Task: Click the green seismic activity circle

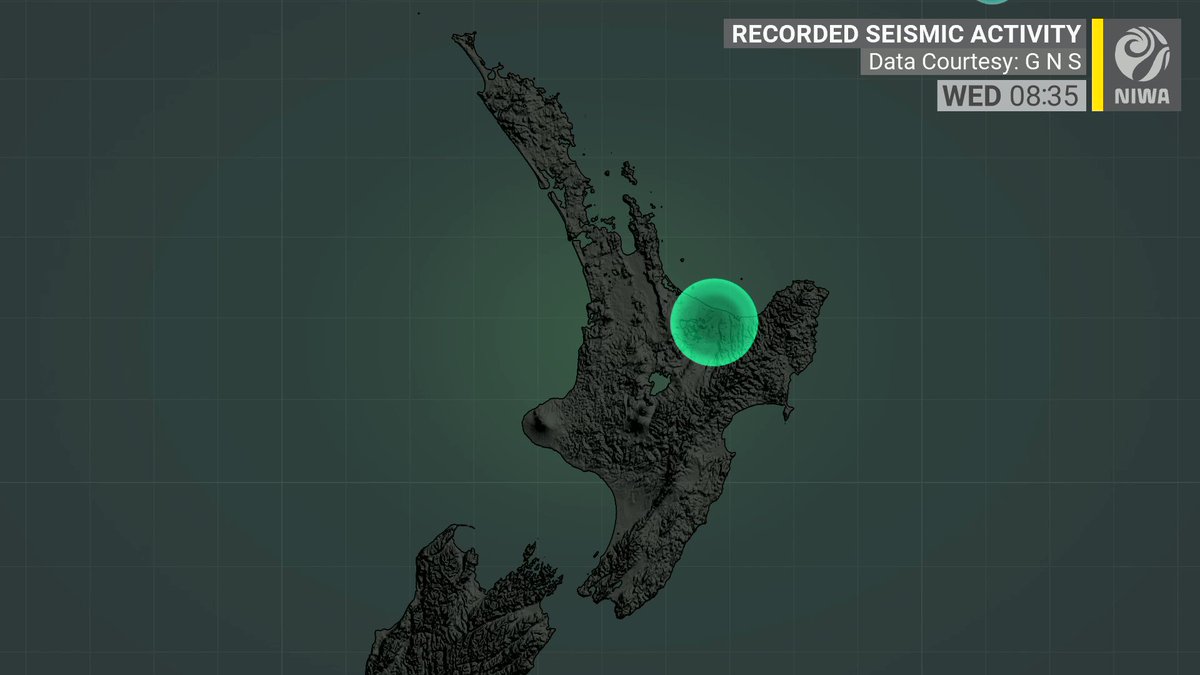Action: pos(714,320)
